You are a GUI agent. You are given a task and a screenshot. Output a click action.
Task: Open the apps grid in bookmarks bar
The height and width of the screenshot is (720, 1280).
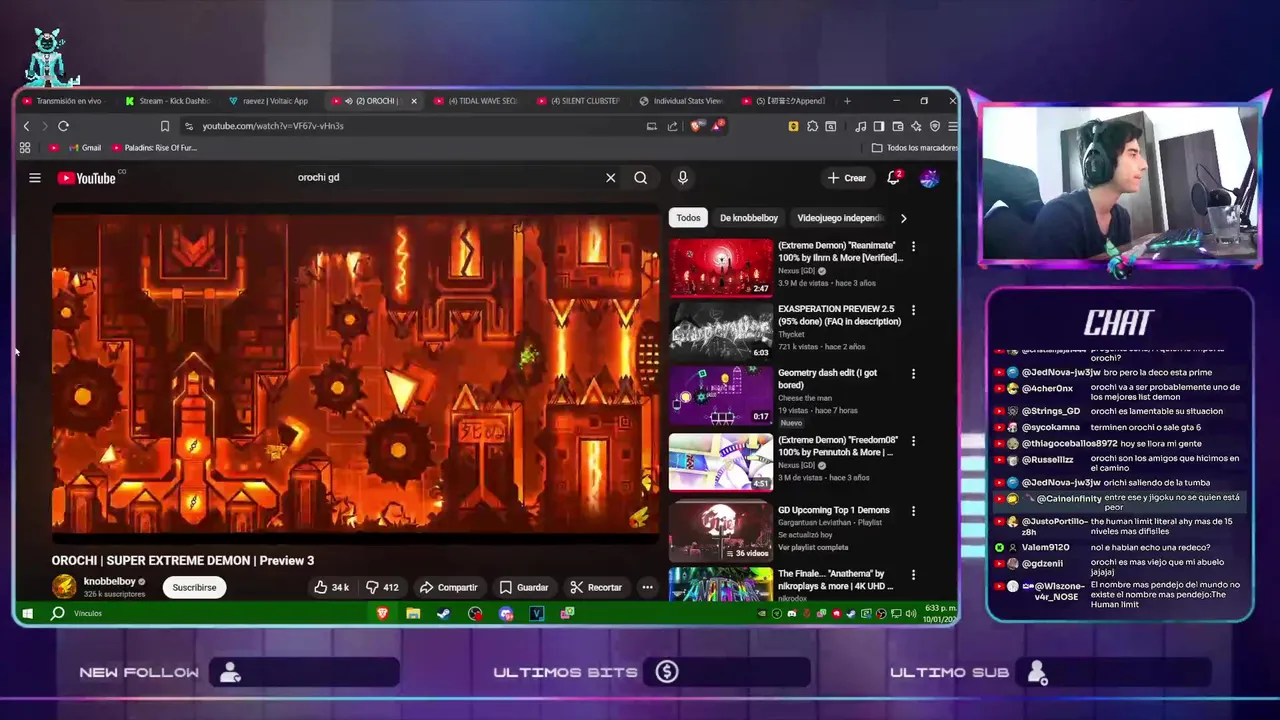pos(25,148)
